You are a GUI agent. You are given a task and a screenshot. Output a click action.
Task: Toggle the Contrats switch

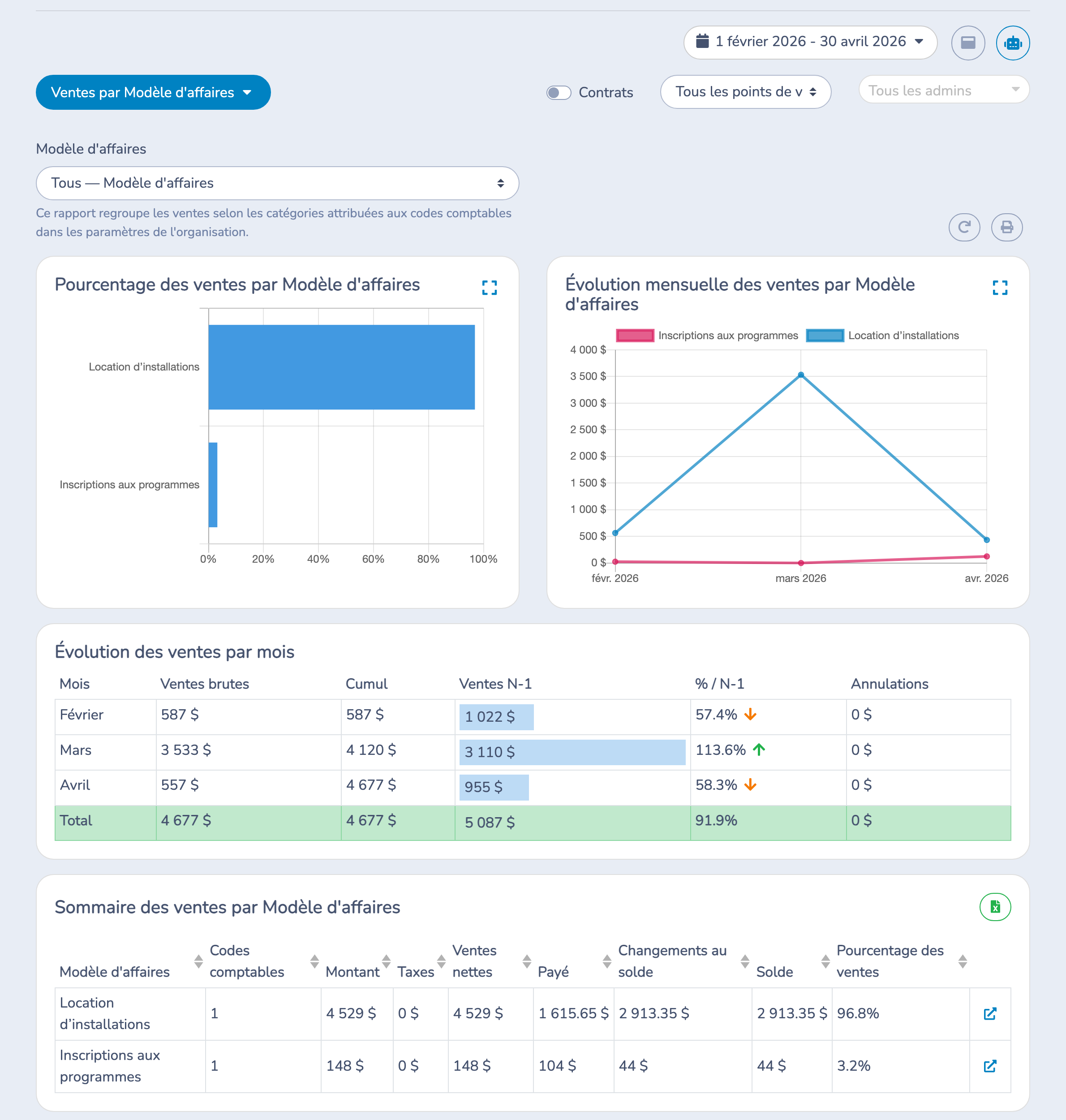click(559, 93)
